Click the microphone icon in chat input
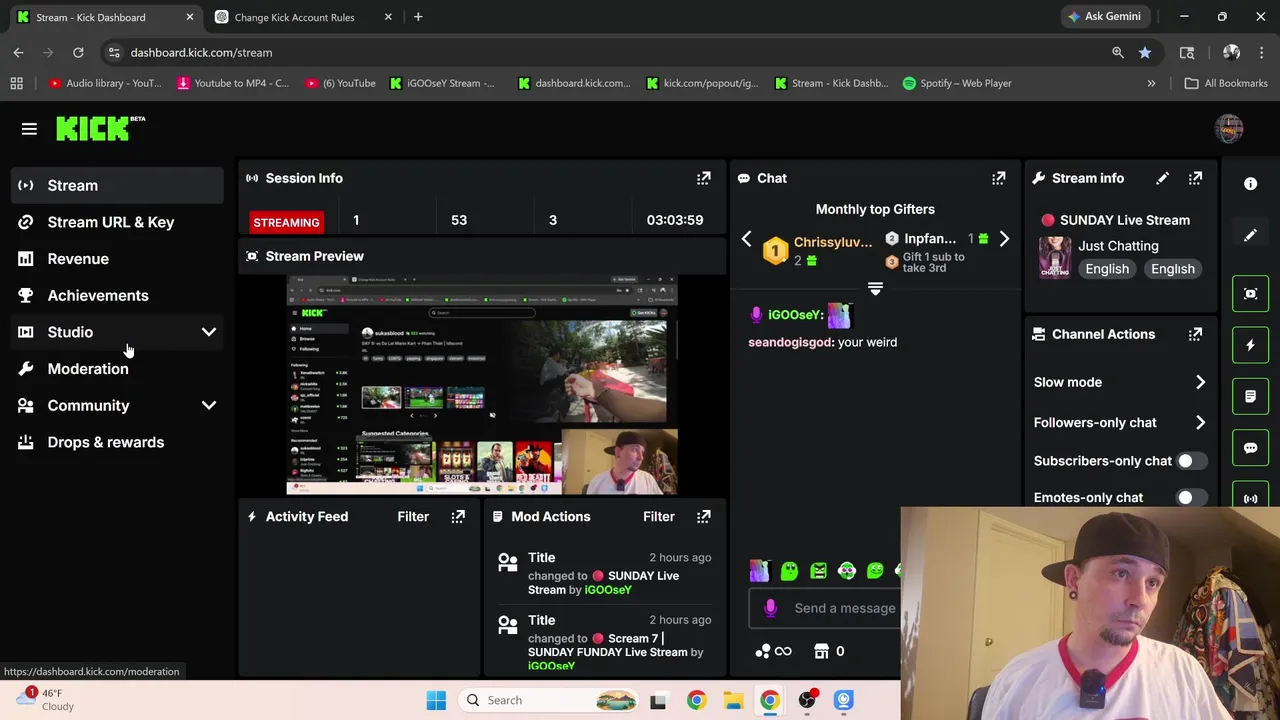 (770, 608)
